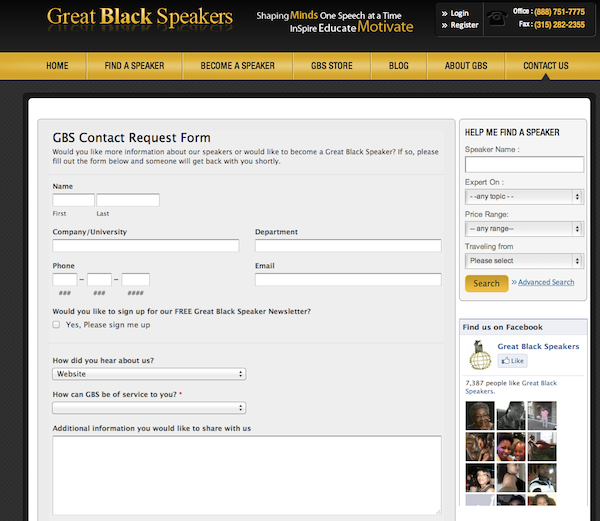Click the Email input field

pos(348,280)
